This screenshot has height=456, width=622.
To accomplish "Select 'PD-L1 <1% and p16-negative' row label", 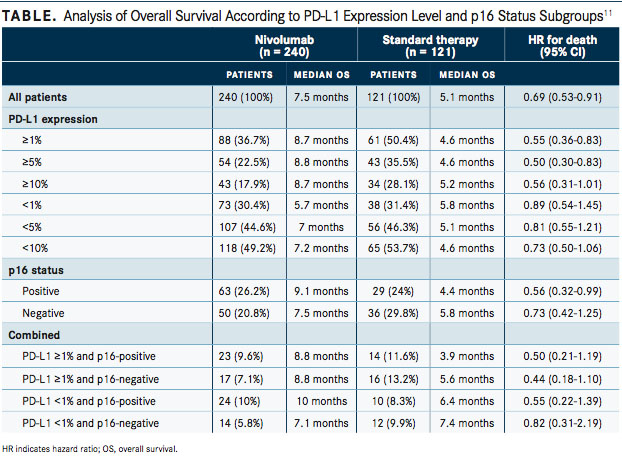I will click(x=90, y=423).
